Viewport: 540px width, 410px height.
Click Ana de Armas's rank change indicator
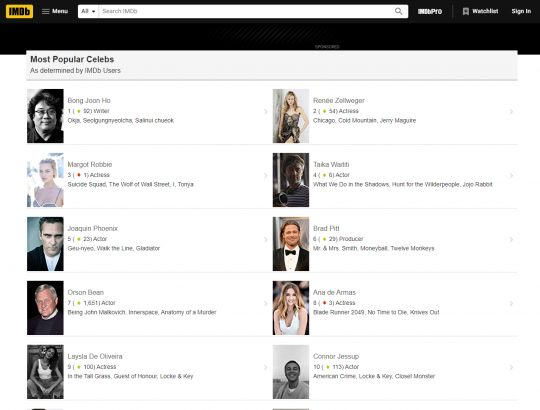tap(324, 303)
